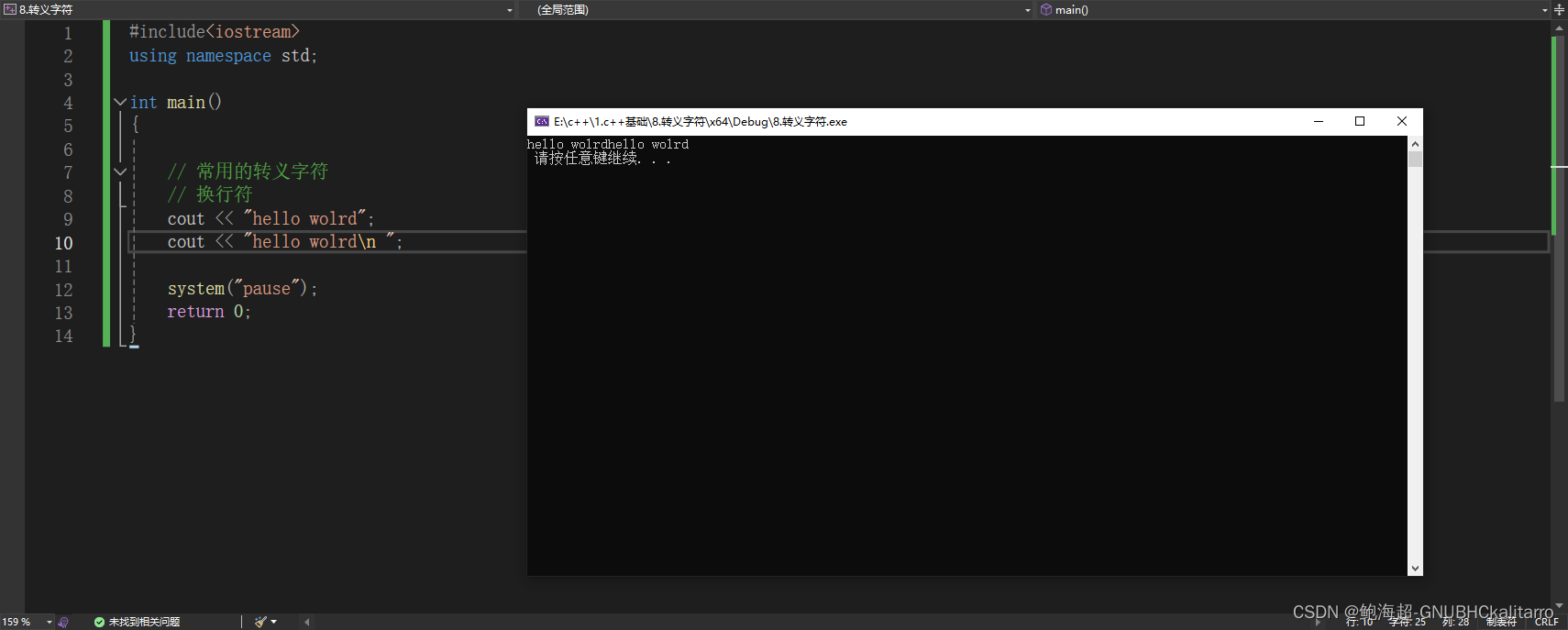Click the int main() declaration text
The width and height of the screenshot is (1568, 630).
coord(176,102)
